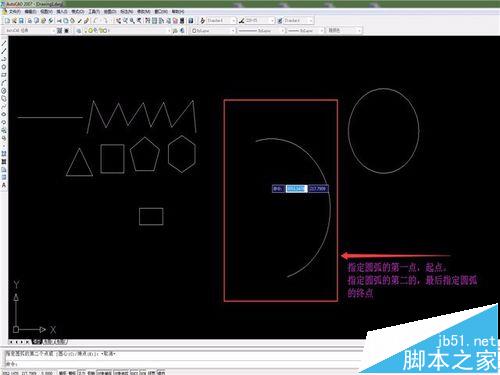This screenshot has width=500, height=375.
Task: Click the Zoom Window icon
Action: pyautogui.click(x=132, y=21)
